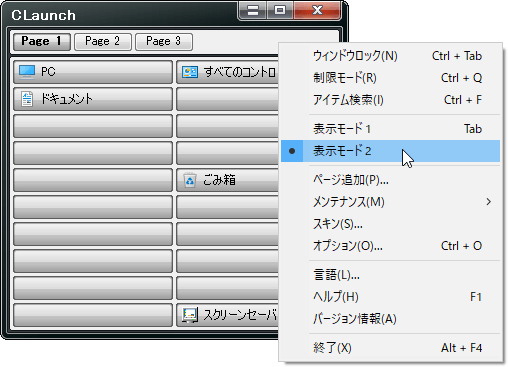Show バージョン情報(A) version info
This screenshot has width=508, height=367.
[390, 319]
